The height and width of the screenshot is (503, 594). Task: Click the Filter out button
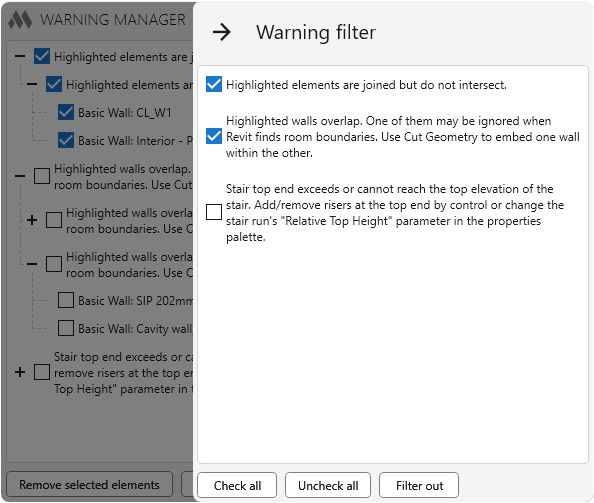pos(419,485)
